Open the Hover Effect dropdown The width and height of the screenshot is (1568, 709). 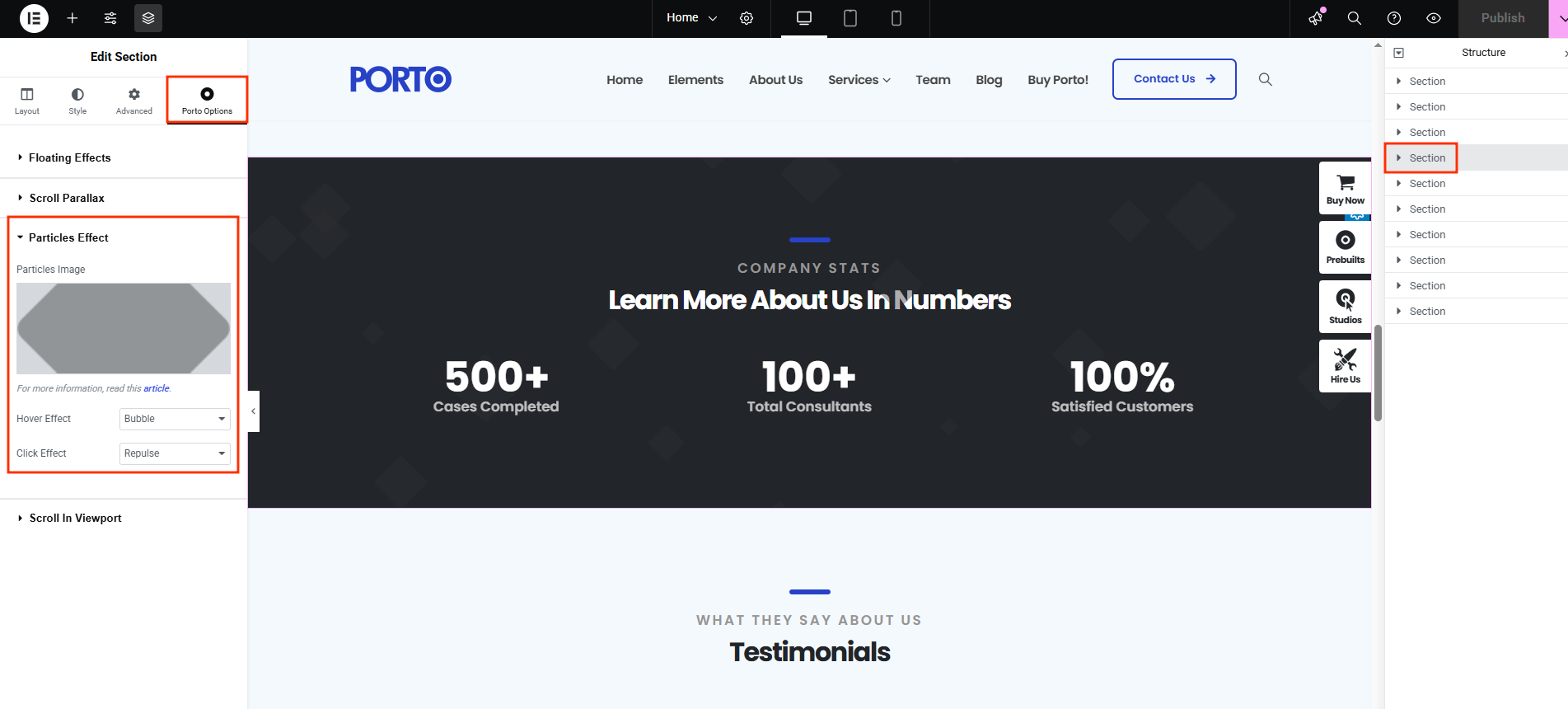click(175, 419)
